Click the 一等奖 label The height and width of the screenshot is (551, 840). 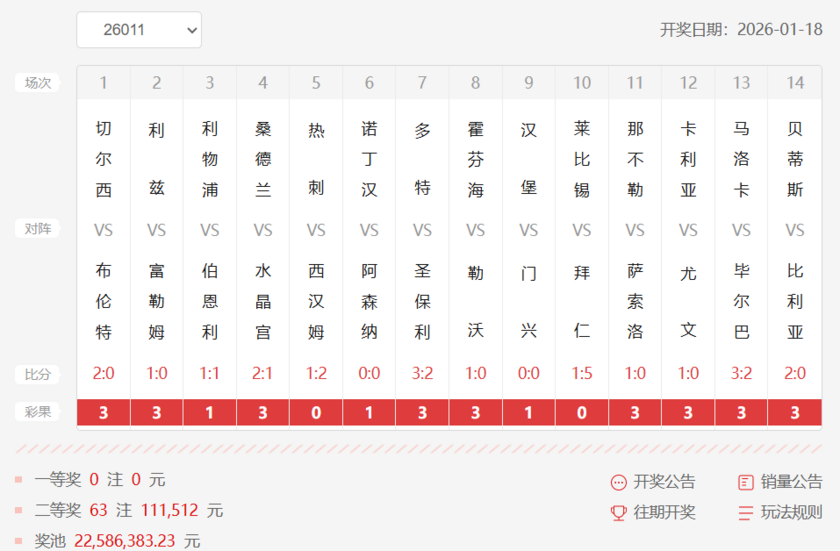(58, 480)
